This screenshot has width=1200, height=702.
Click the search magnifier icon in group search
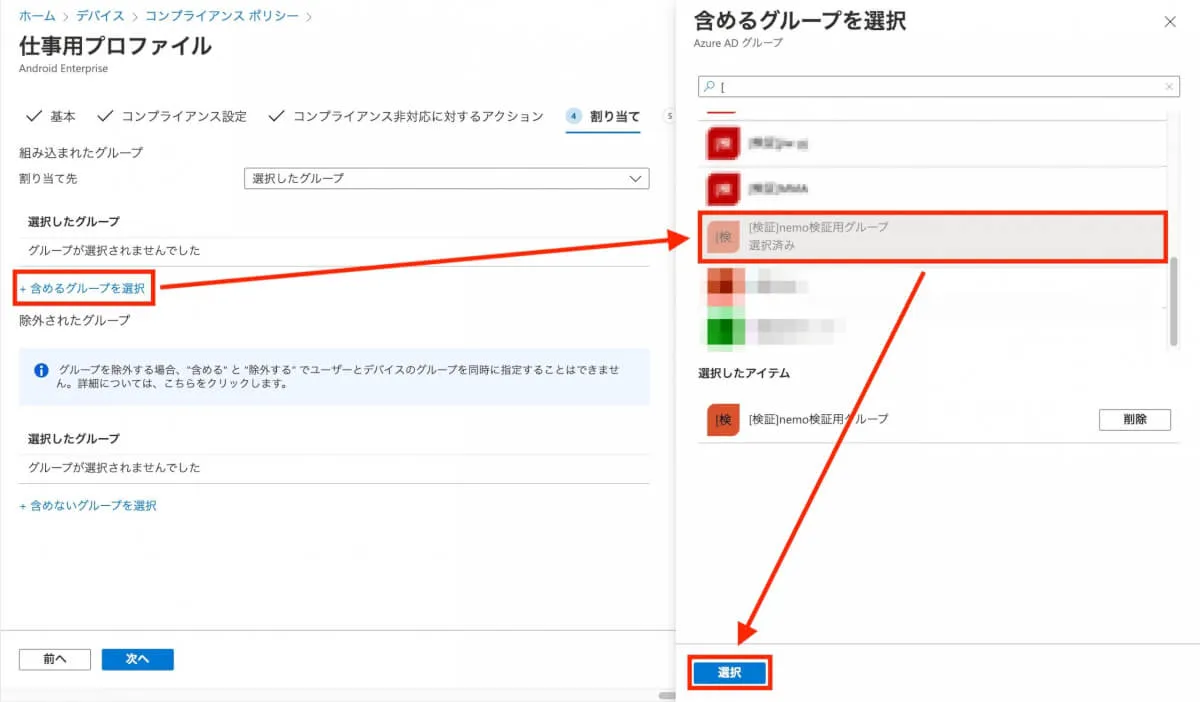point(709,87)
